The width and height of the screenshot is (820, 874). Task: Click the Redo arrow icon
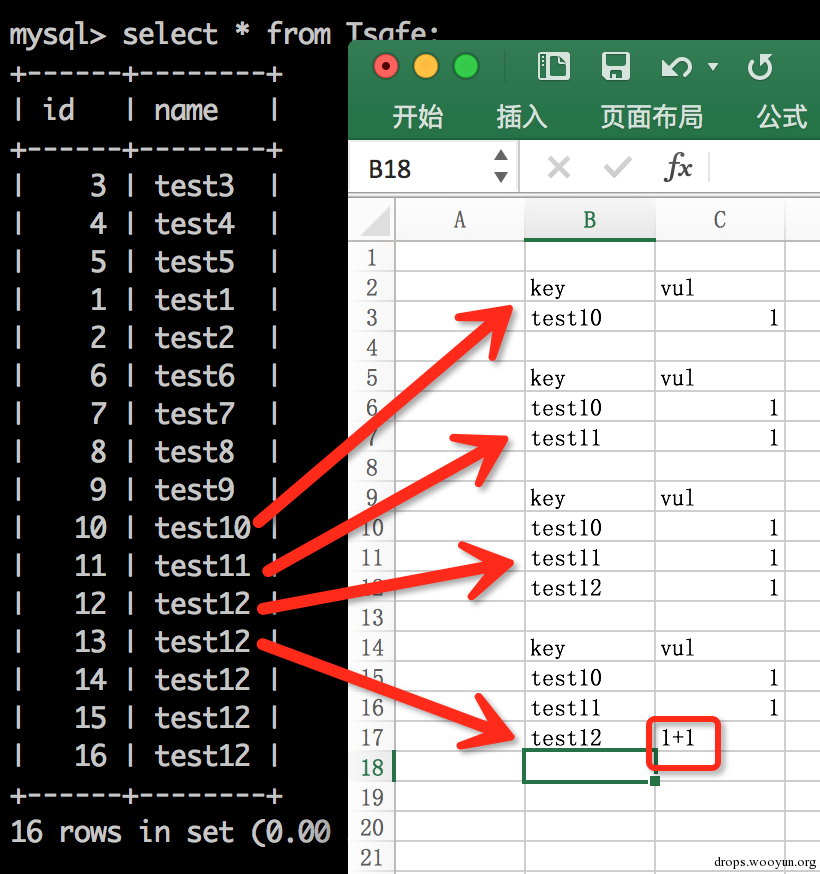(x=760, y=67)
